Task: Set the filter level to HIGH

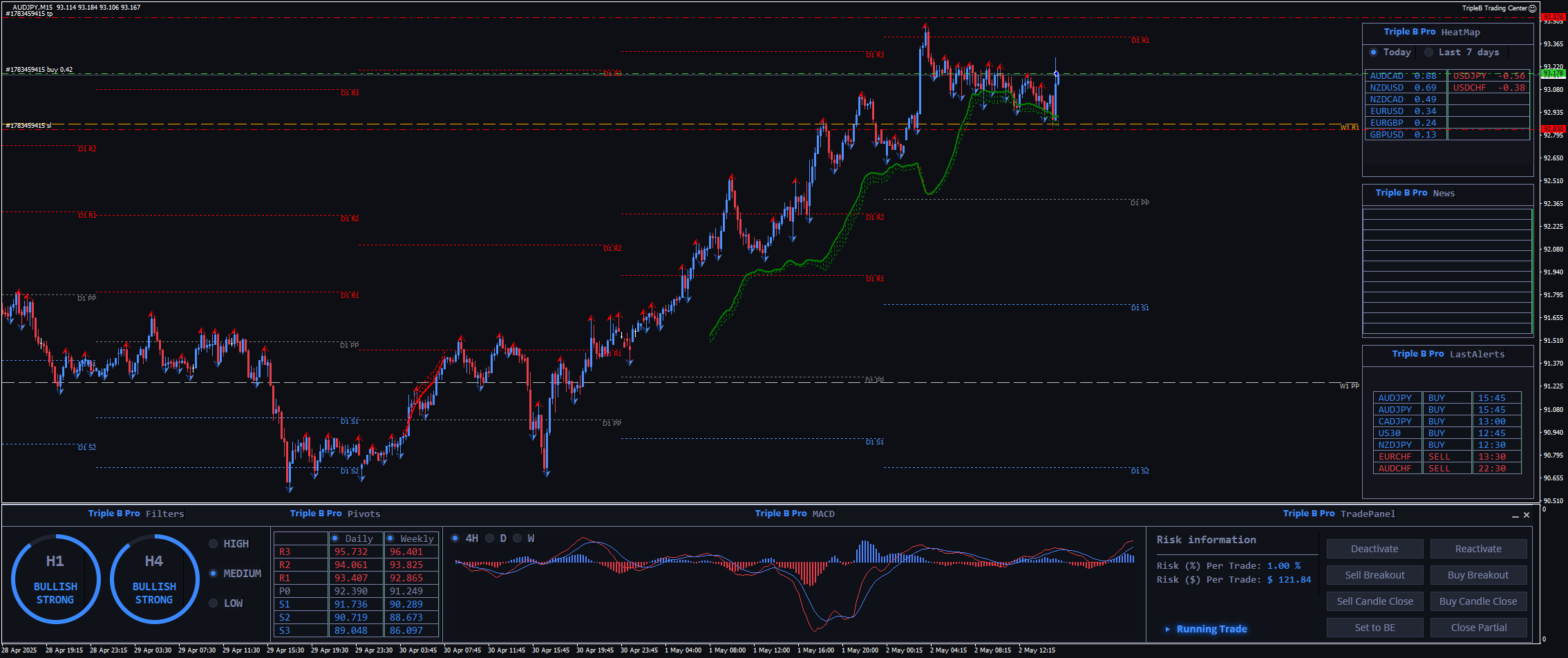Action: coord(214,544)
